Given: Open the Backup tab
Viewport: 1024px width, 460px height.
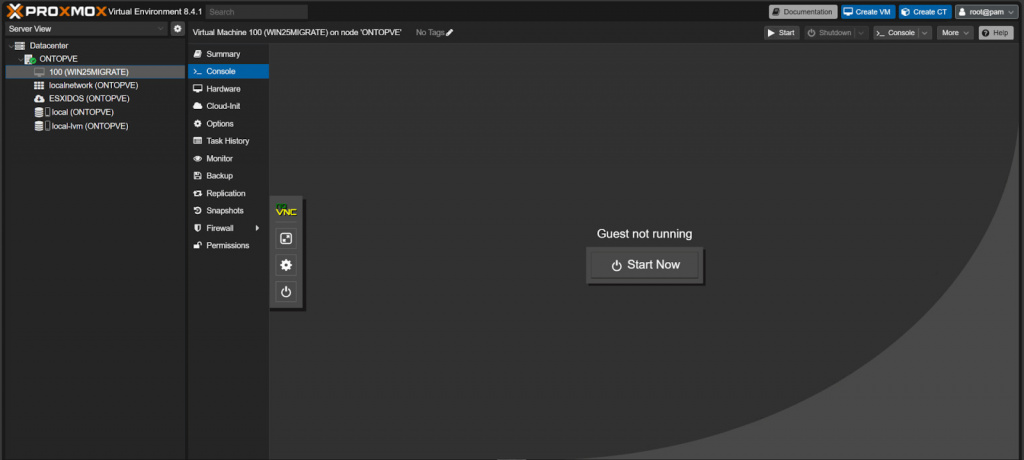Looking at the screenshot, I should point(229,176).
